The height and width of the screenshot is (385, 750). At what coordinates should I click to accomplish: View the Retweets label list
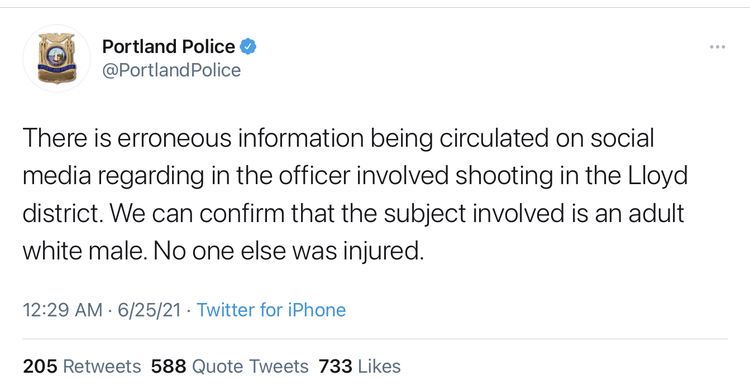click(102, 366)
